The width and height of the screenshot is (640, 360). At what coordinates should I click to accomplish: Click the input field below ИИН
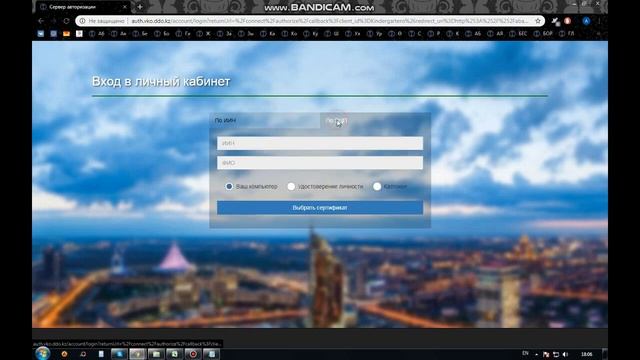click(320, 163)
